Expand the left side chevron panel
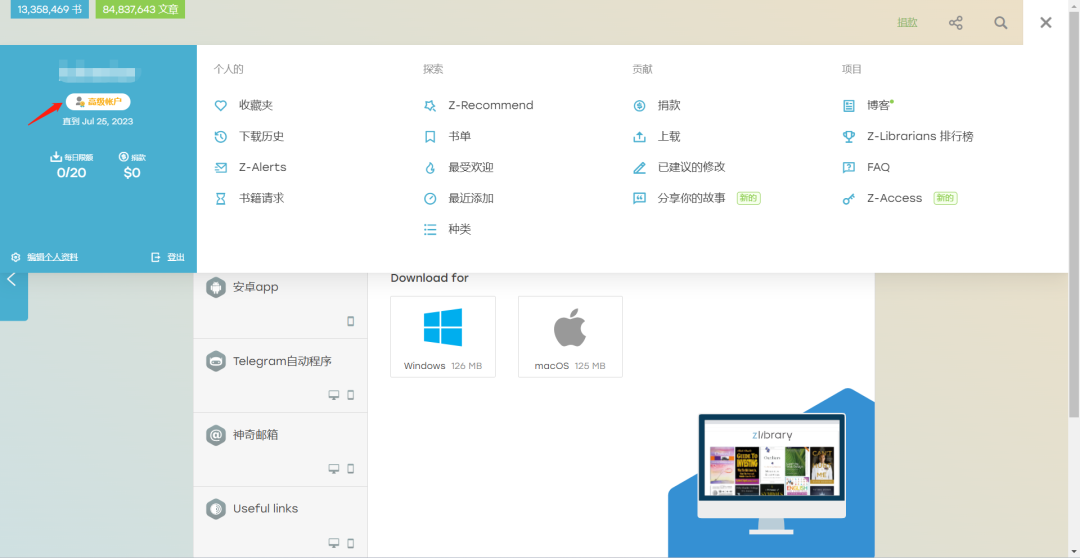The width and height of the screenshot is (1080, 558). click(12, 279)
